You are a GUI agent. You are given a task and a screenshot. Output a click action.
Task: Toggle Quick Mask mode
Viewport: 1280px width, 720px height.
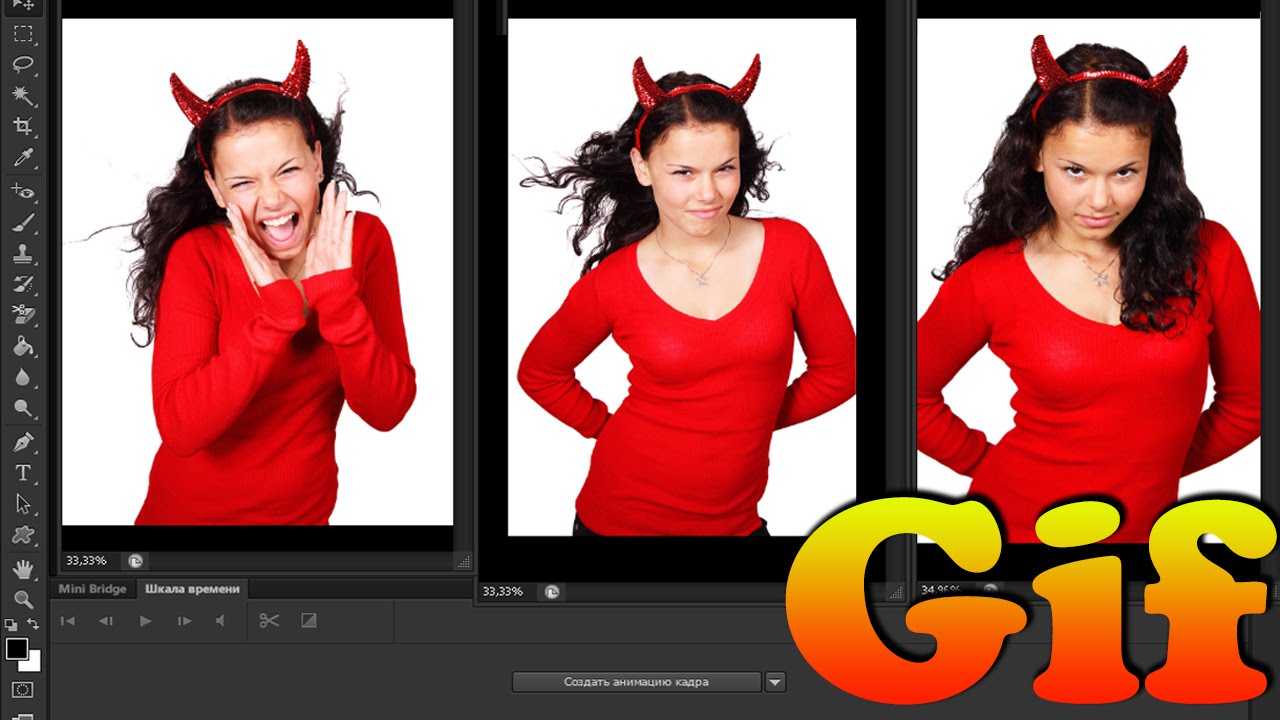tap(23, 690)
